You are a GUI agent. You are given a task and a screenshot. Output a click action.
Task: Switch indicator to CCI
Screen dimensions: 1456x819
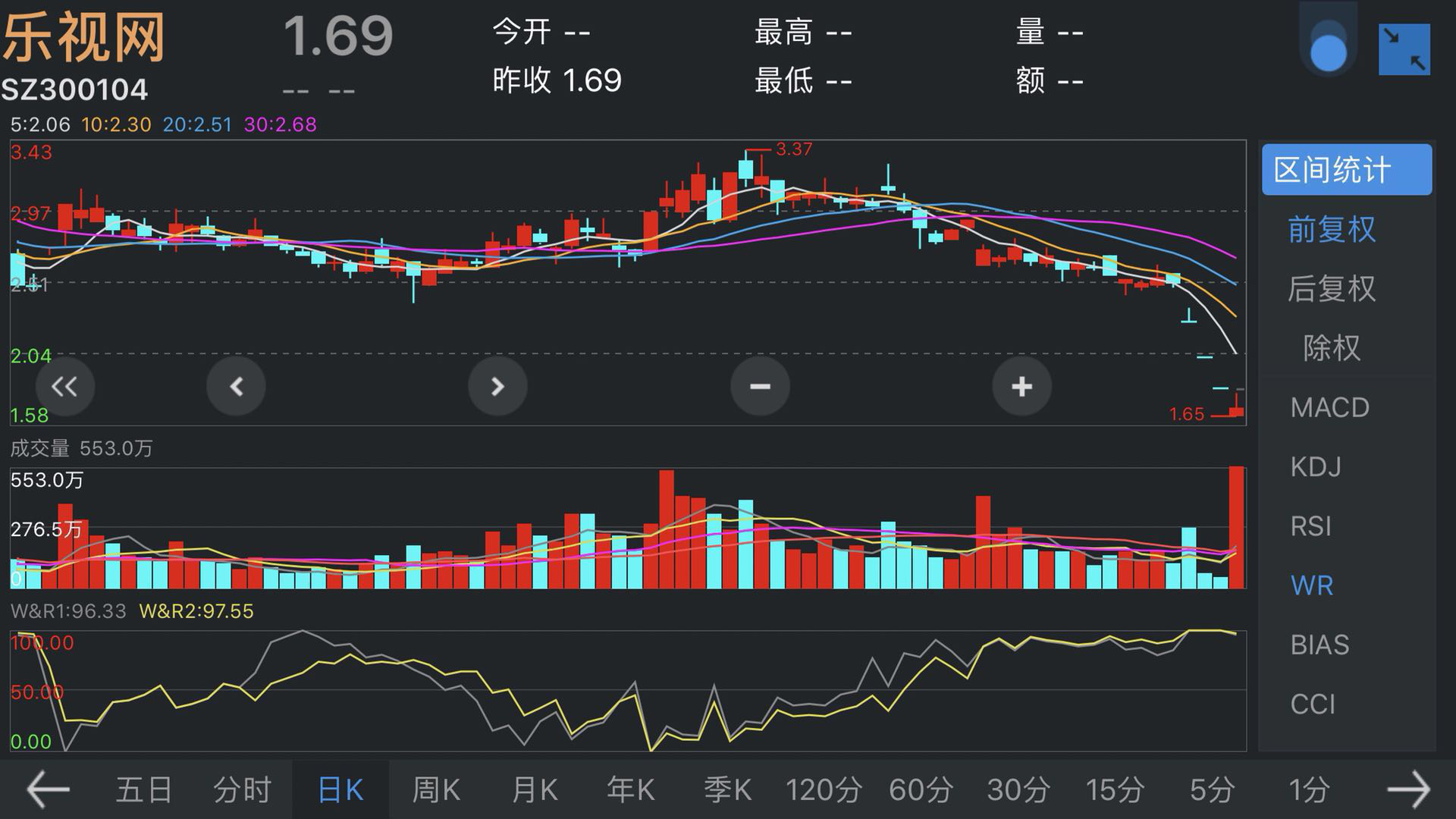tap(1313, 704)
